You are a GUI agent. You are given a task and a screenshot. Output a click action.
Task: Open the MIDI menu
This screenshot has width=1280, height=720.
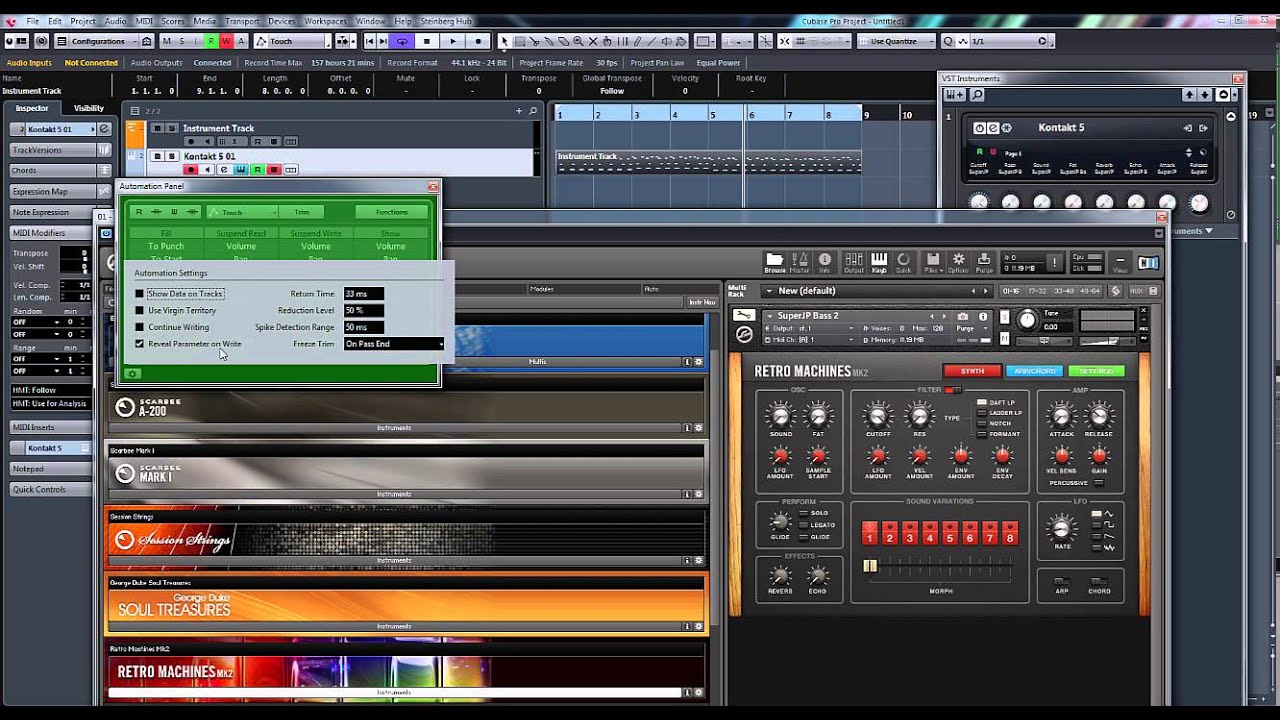click(143, 21)
